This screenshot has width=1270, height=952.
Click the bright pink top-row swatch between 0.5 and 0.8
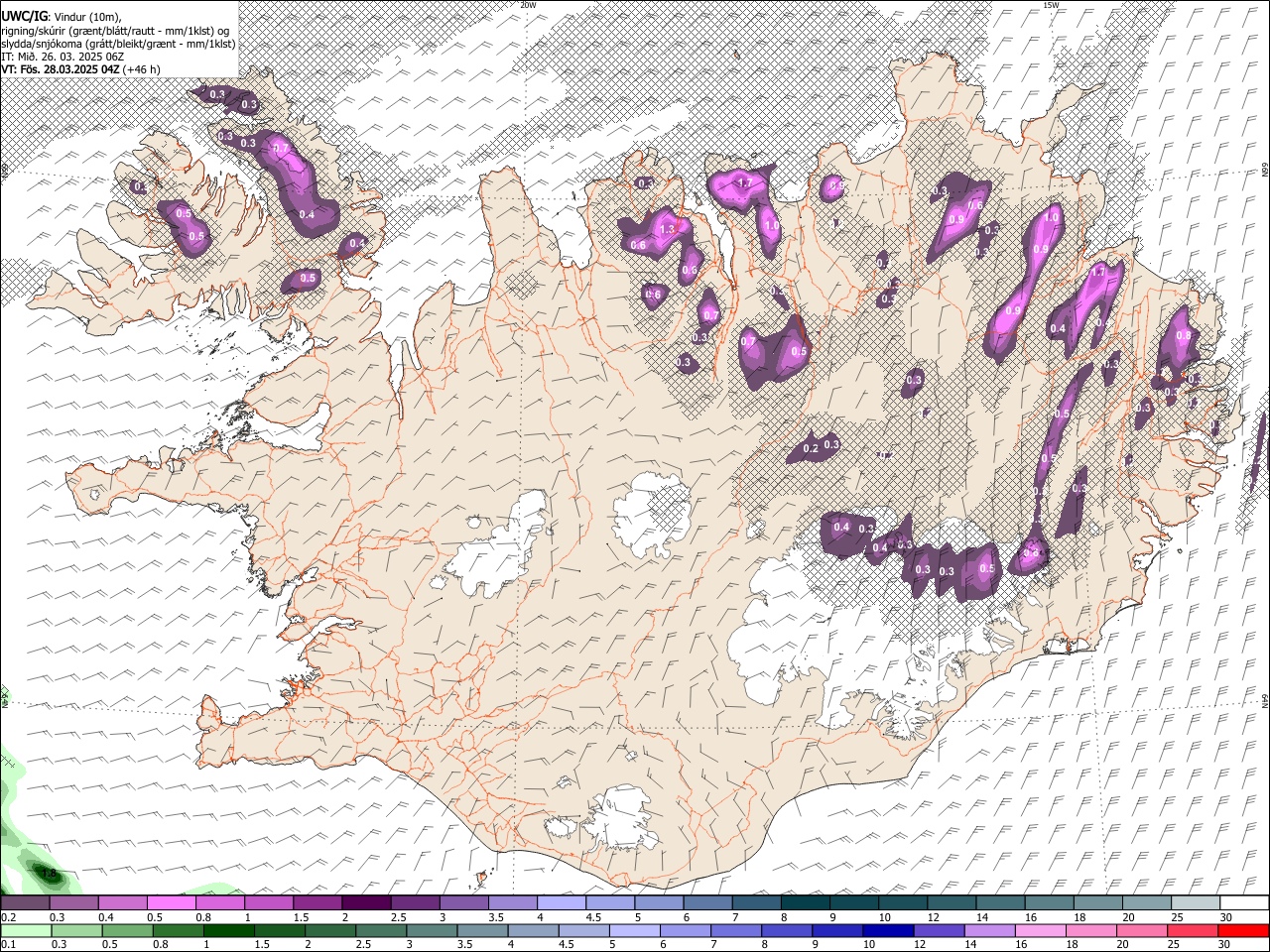(172, 902)
